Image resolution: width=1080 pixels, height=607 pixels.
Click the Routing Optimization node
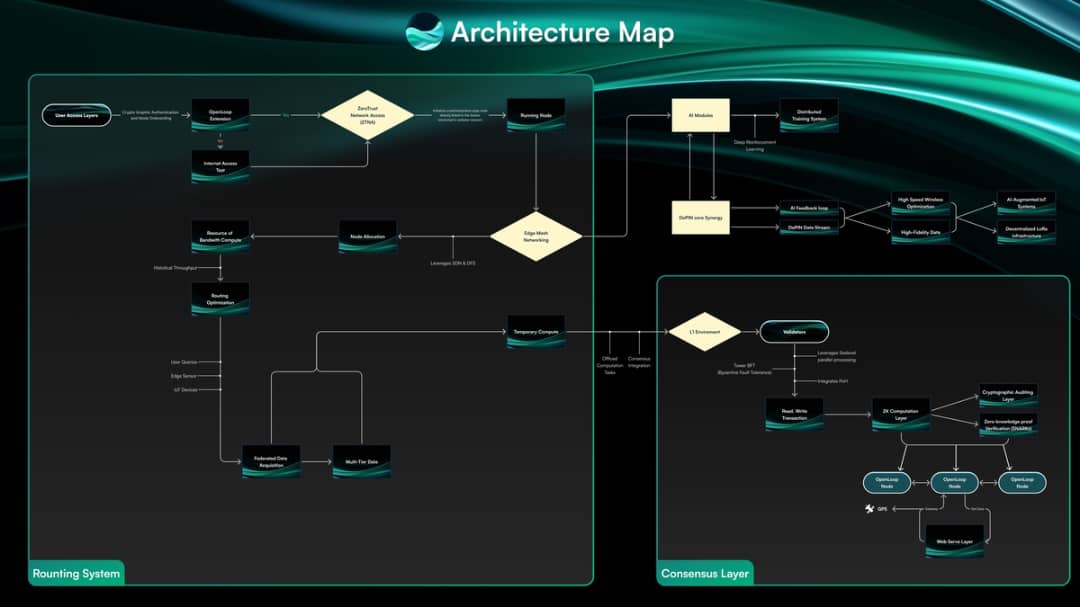[x=219, y=296]
